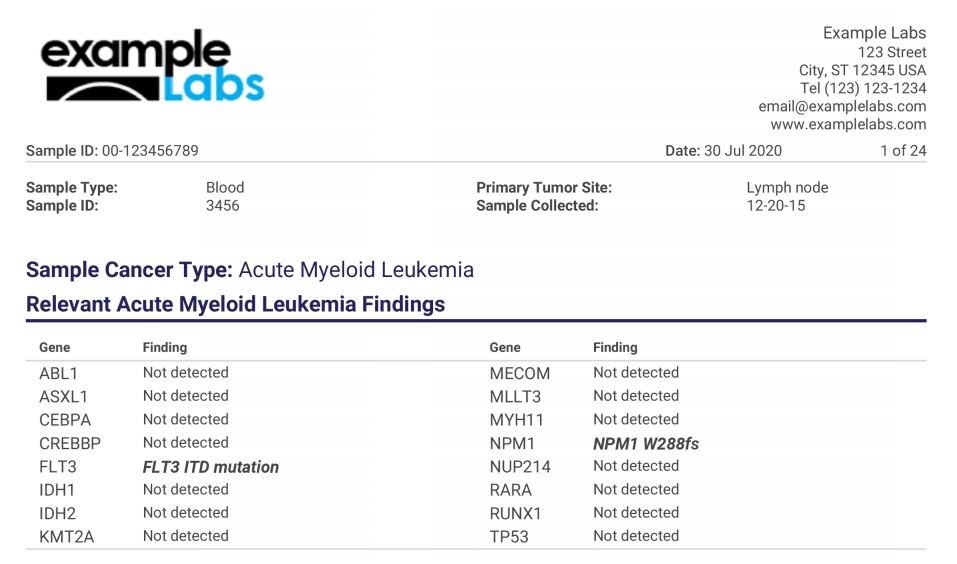Select the Sample Cancer Type label
This screenshot has width=957, height=564.
coord(129,270)
